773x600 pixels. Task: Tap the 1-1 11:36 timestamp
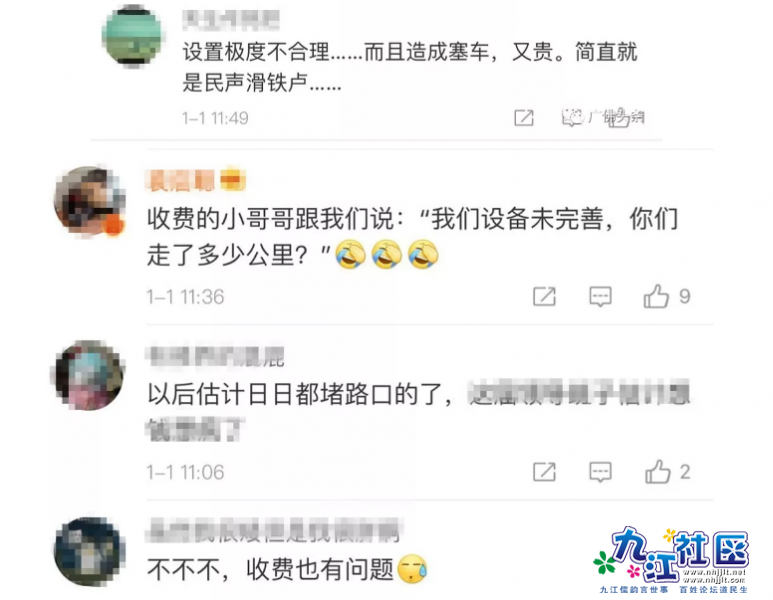[185, 297]
